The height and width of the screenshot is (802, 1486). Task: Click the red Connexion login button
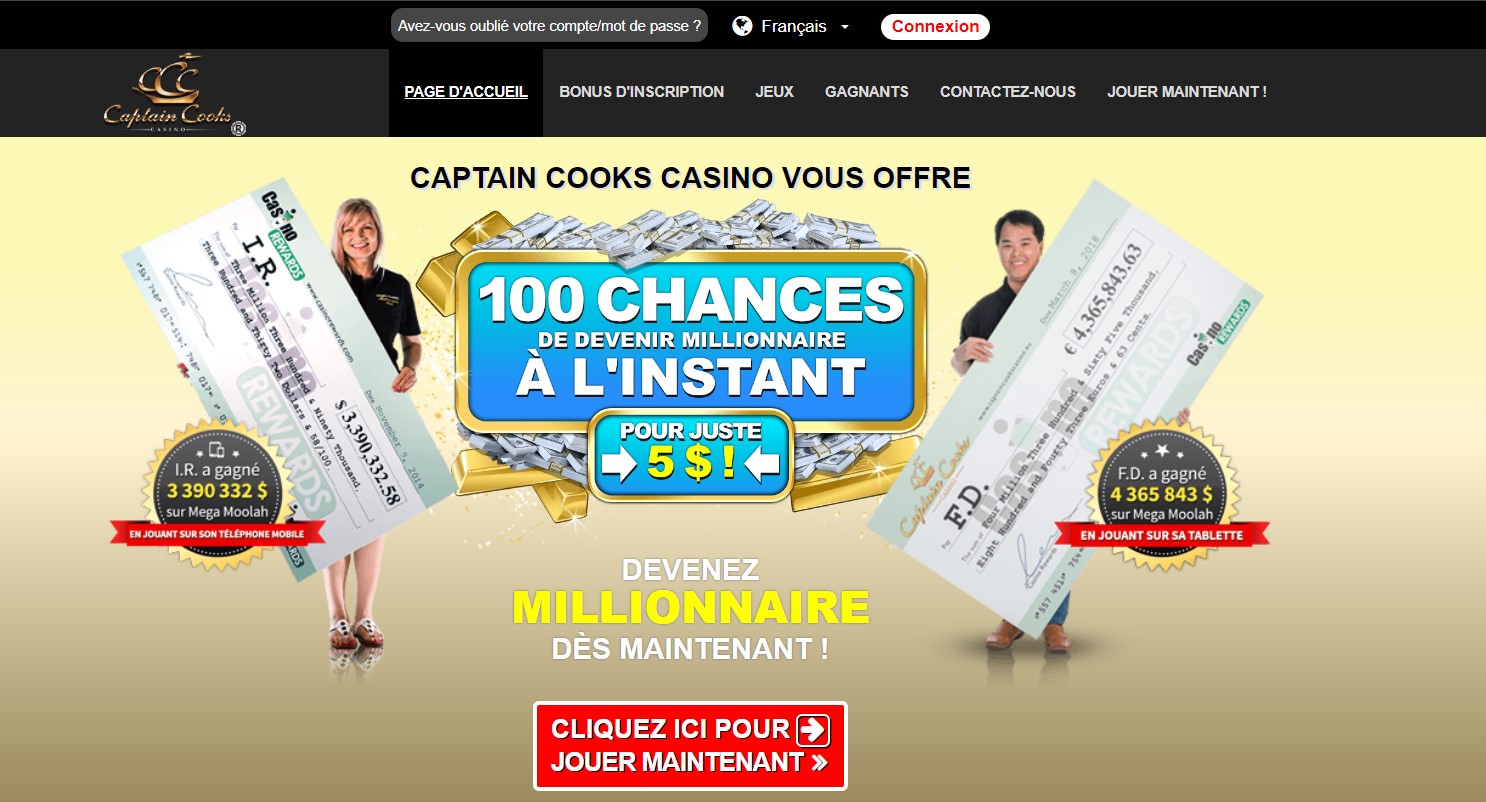pyautogui.click(x=935, y=26)
